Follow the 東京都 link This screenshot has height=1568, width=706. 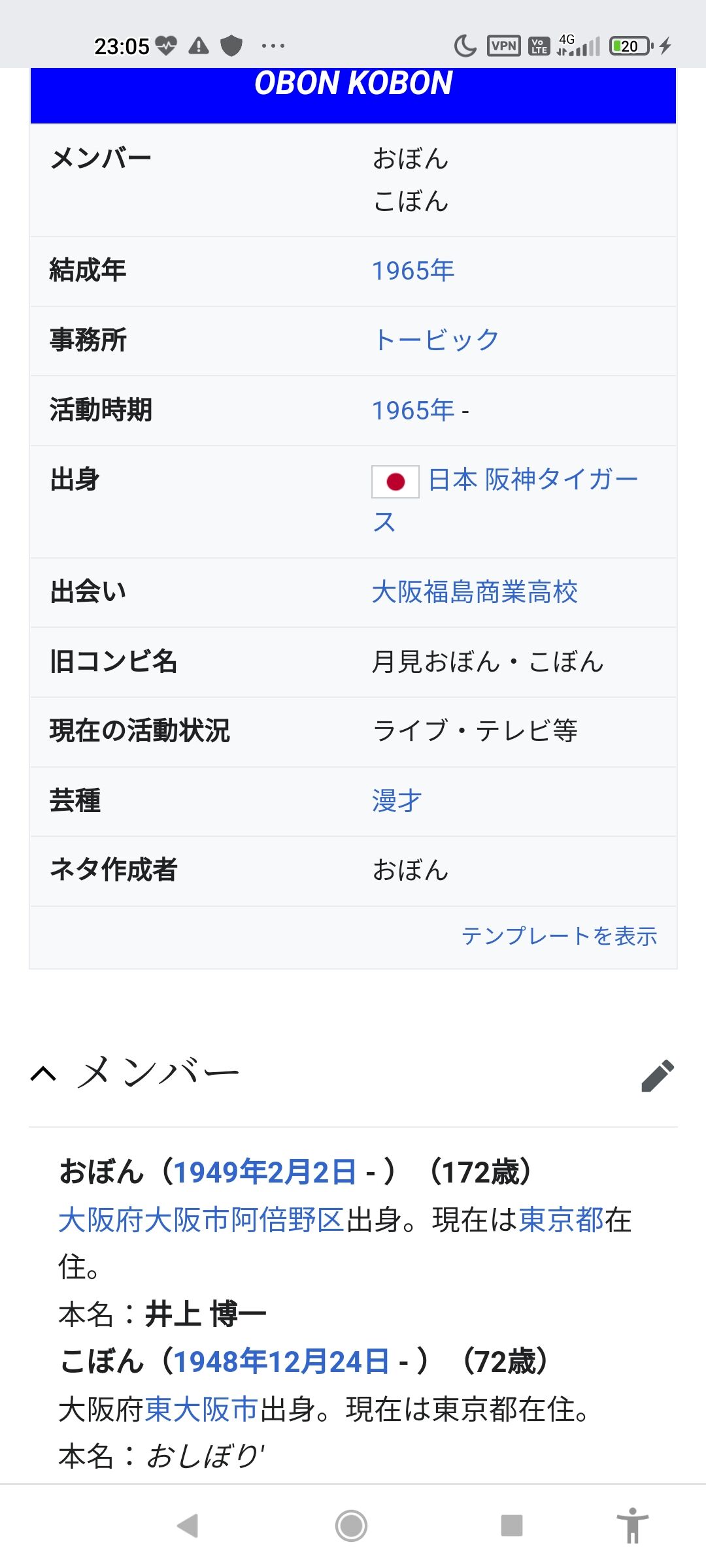pos(561,1219)
